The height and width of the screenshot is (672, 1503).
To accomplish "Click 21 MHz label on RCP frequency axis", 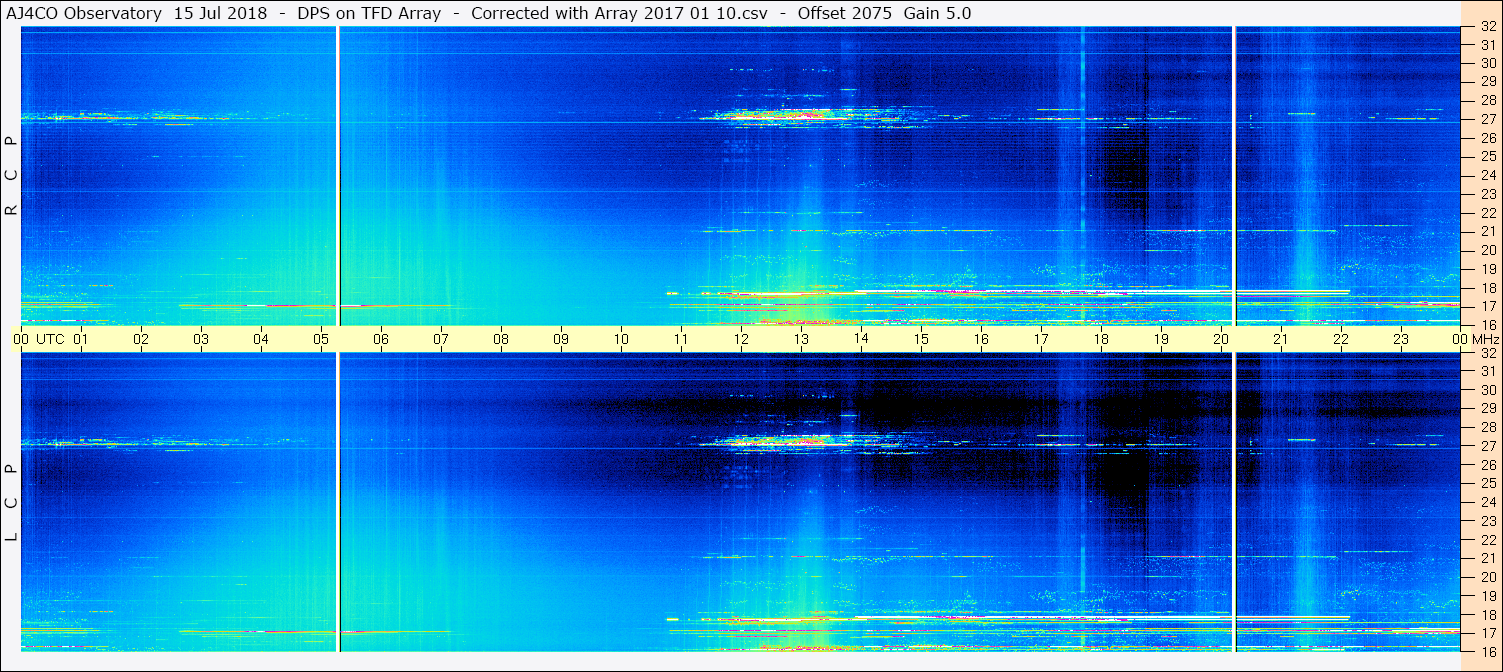I will tap(1488, 231).
